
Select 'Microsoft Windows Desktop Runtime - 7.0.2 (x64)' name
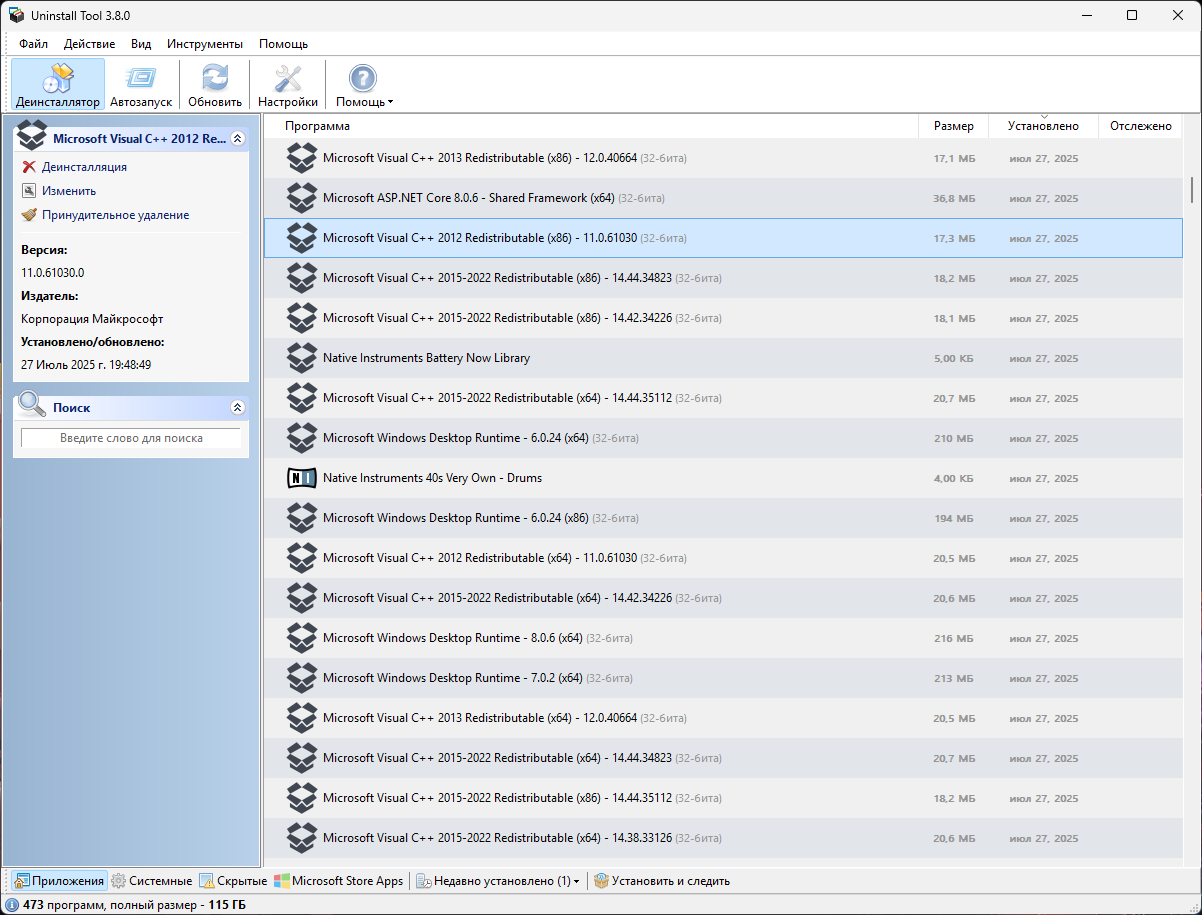453,678
